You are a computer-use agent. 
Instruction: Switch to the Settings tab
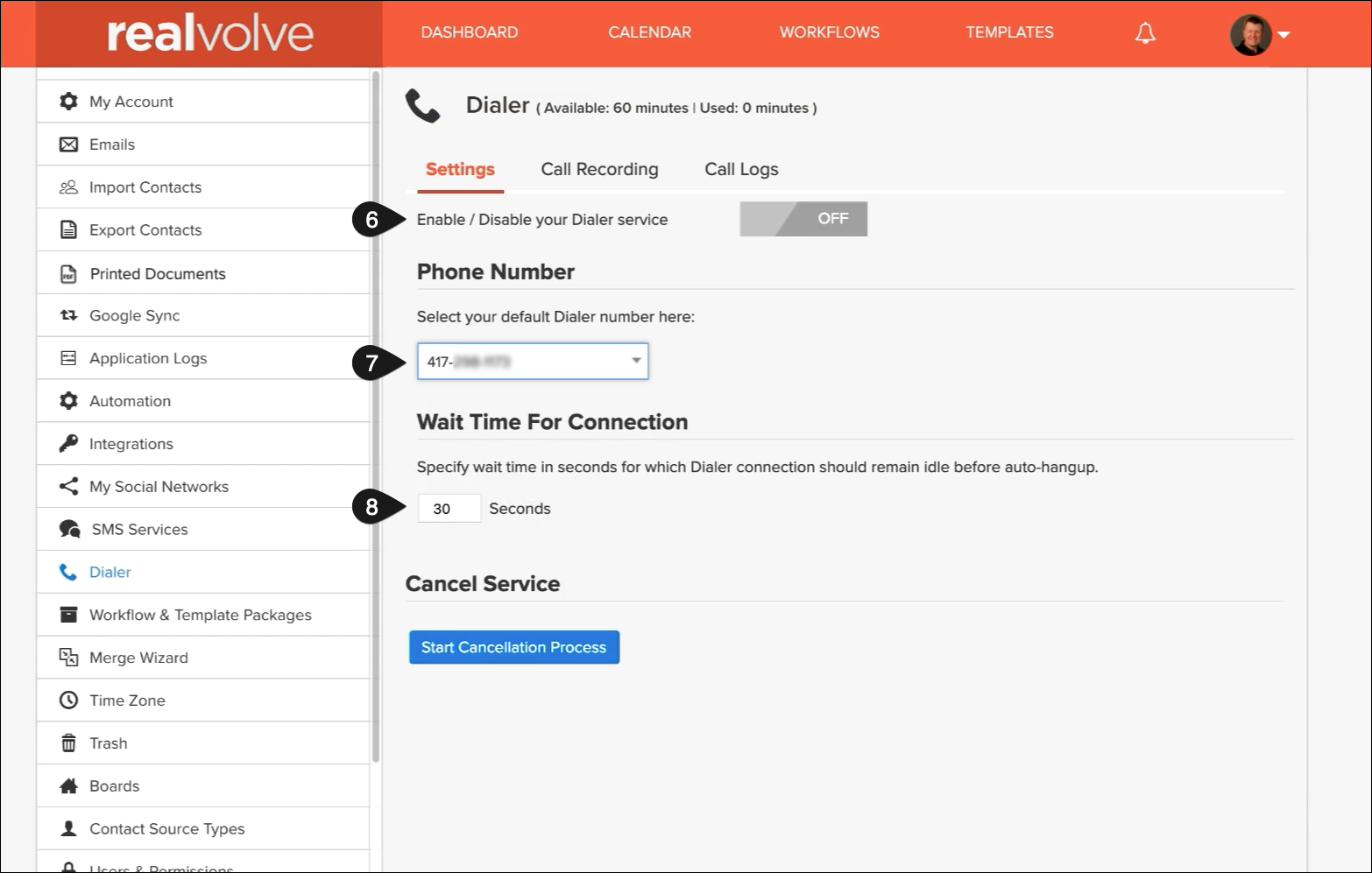(460, 170)
